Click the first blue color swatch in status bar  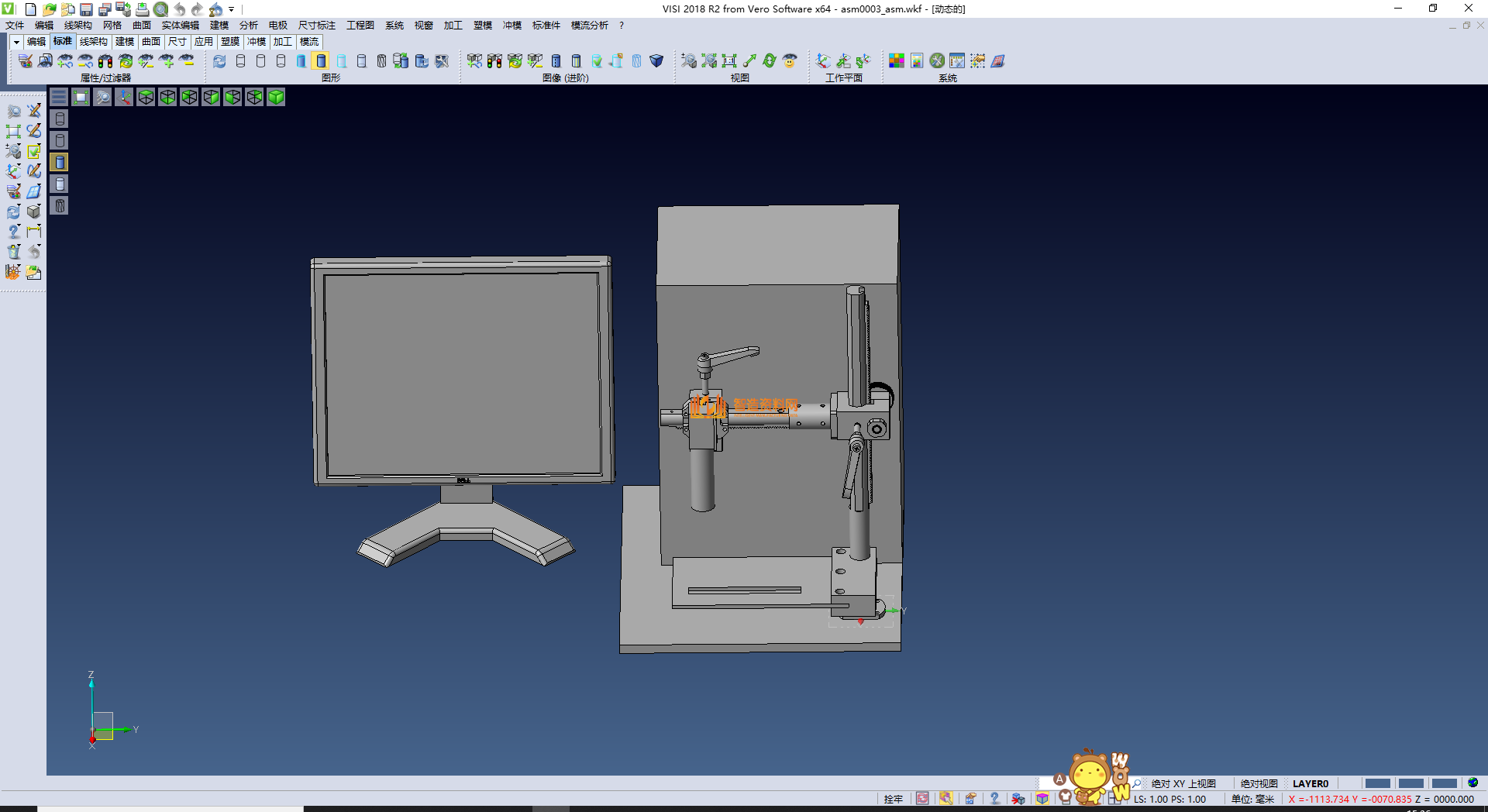1377,783
